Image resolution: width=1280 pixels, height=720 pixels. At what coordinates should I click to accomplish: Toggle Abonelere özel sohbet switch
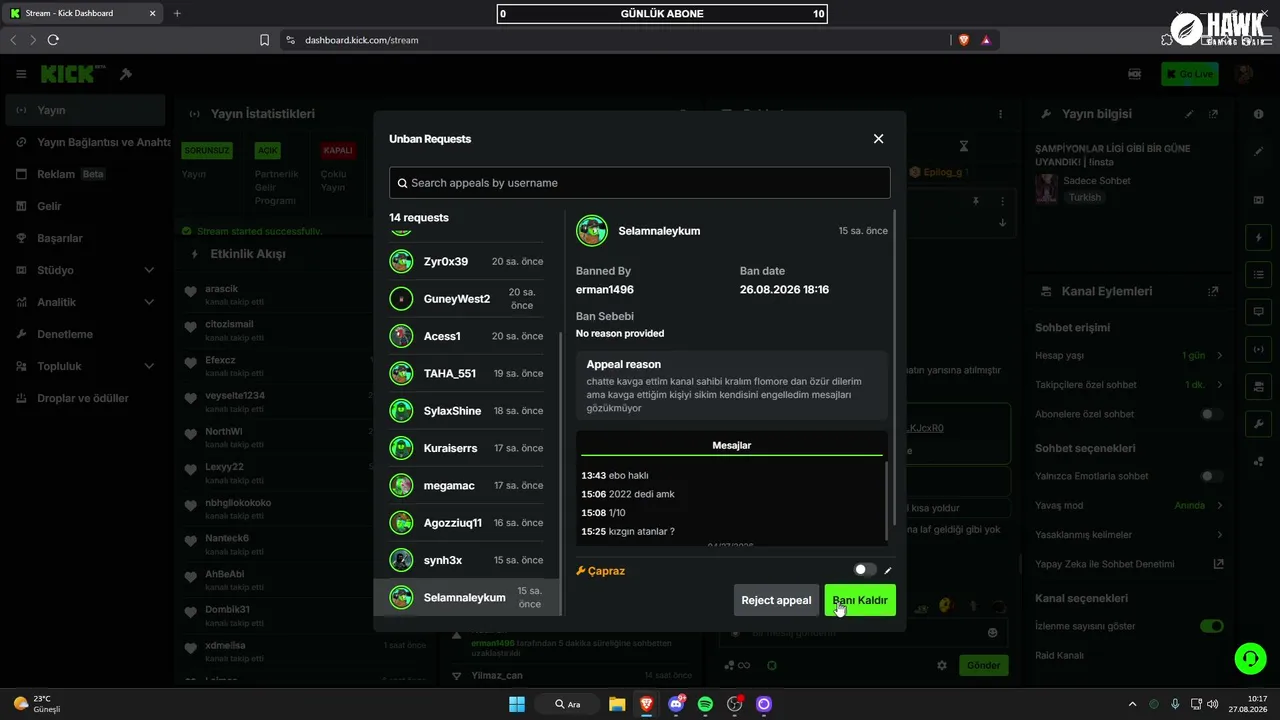[1211, 414]
